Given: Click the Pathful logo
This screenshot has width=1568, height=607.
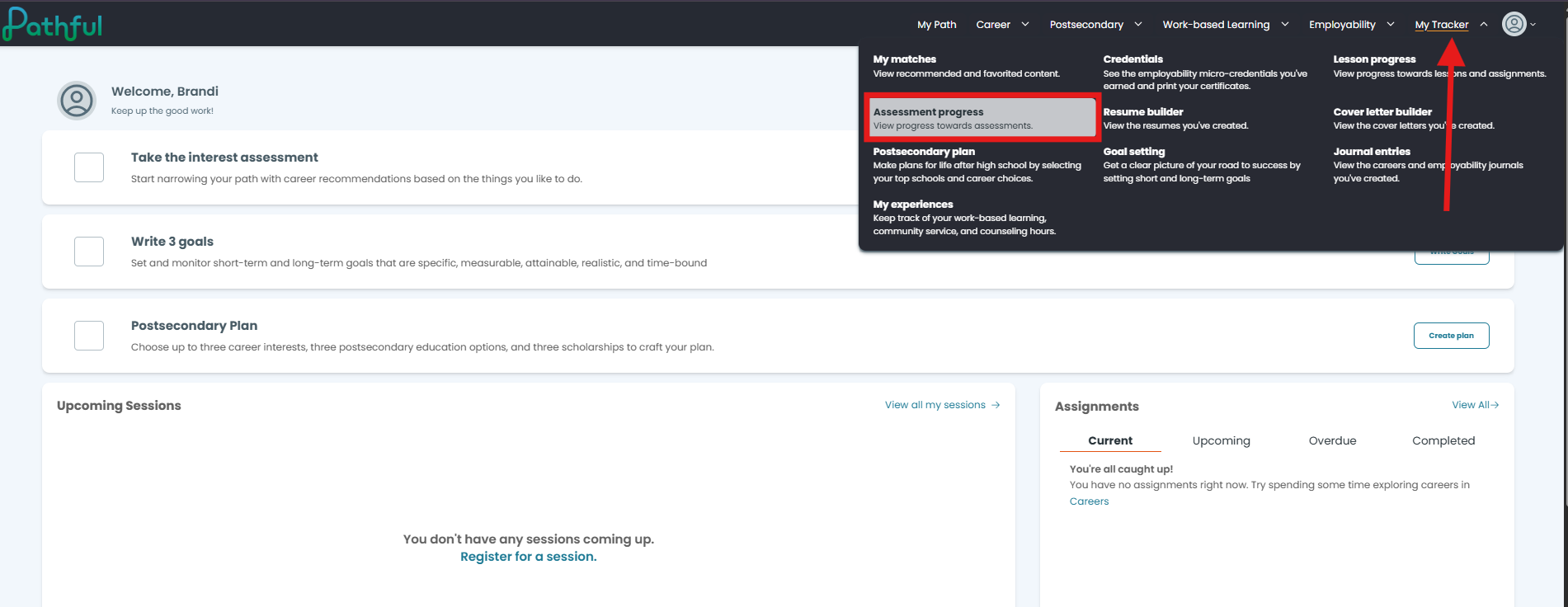Looking at the screenshot, I should pyautogui.click(x=53, y=24).
